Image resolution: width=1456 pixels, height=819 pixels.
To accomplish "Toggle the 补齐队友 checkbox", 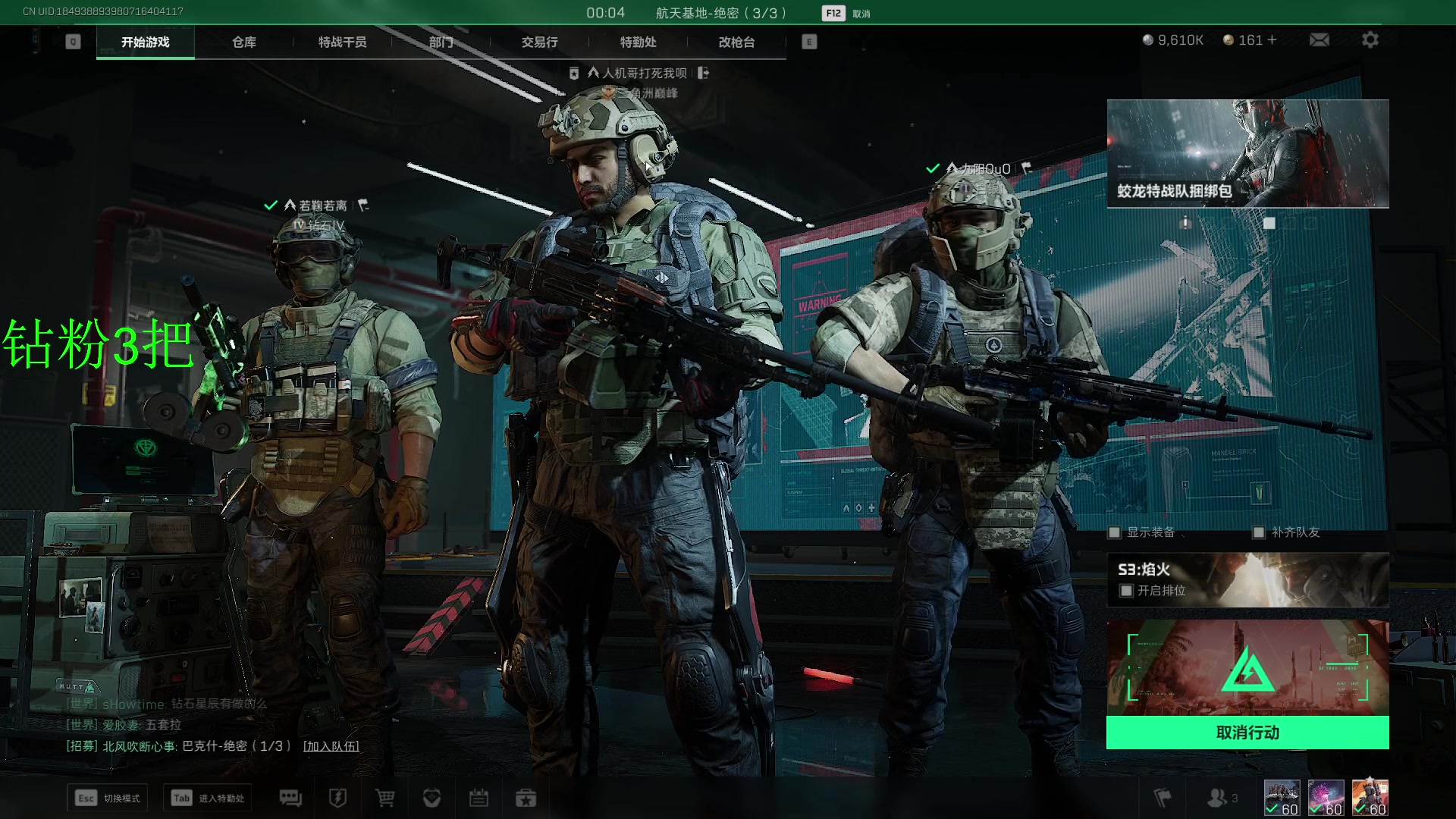I will click(x=1259, y=532).
